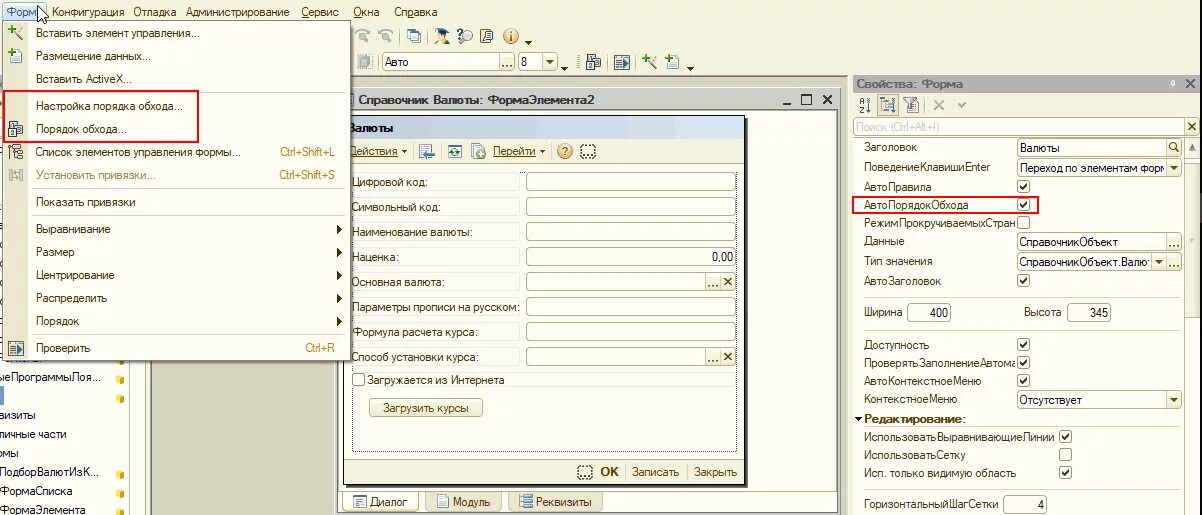Toggle АвтоПорядокОбхода checkbox

(x=1023, y=205)
